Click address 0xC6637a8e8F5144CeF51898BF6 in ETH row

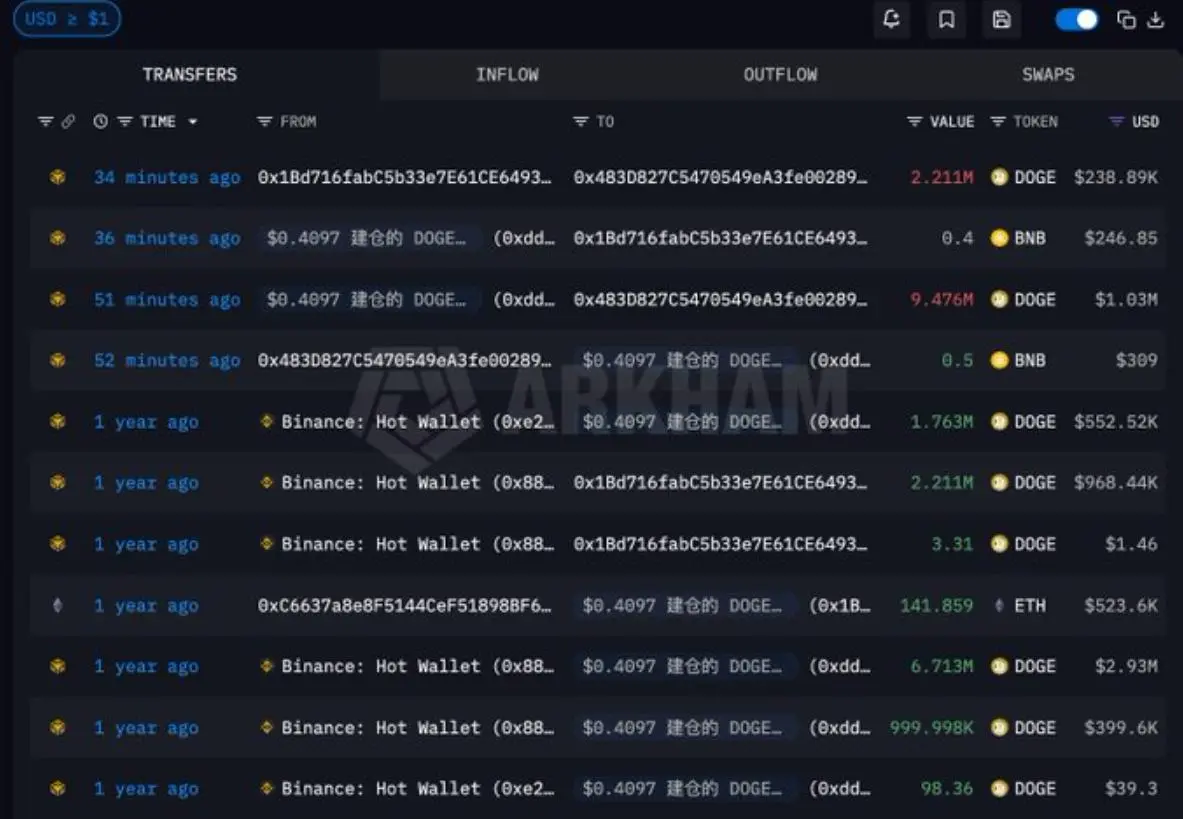pyautogui.click(x=404, y=606)
